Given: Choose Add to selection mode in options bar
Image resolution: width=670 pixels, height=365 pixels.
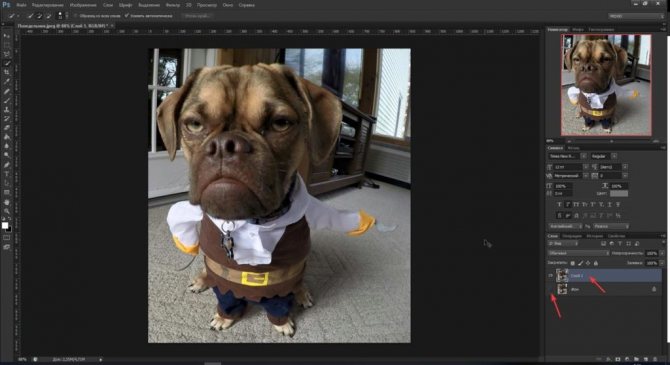Looking at the screenshot, I should [39, 16].
